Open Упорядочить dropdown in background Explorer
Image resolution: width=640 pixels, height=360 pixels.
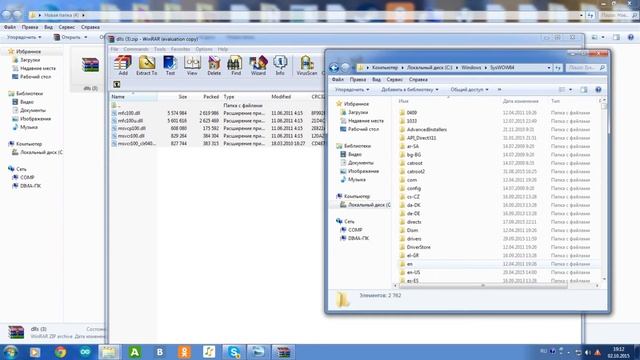click(24, 37)
